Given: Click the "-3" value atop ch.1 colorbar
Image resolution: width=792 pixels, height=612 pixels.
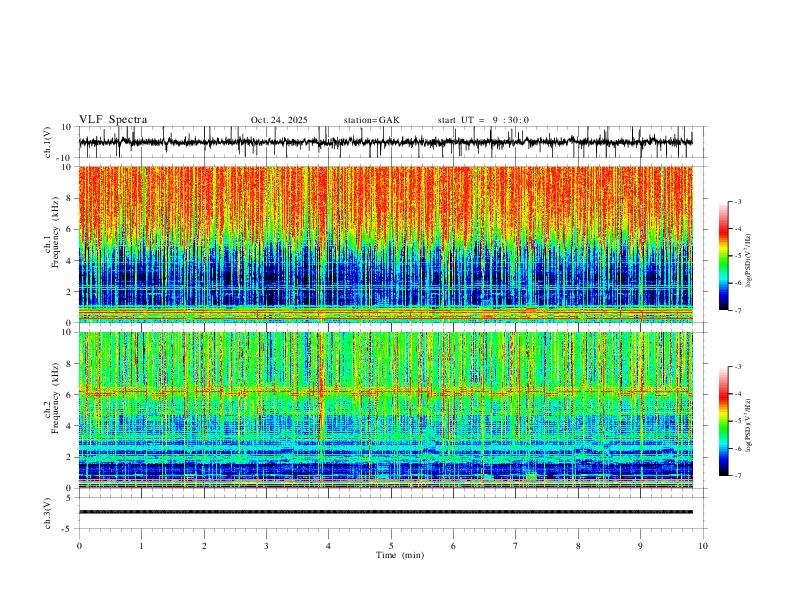Looking at the screenshot, I should (738, 201).
